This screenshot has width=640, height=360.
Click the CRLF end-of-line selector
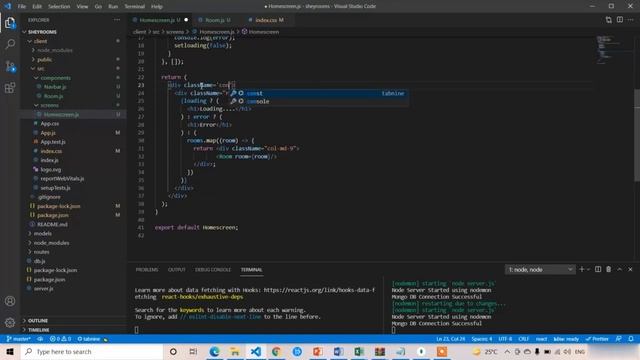point(523,339)
